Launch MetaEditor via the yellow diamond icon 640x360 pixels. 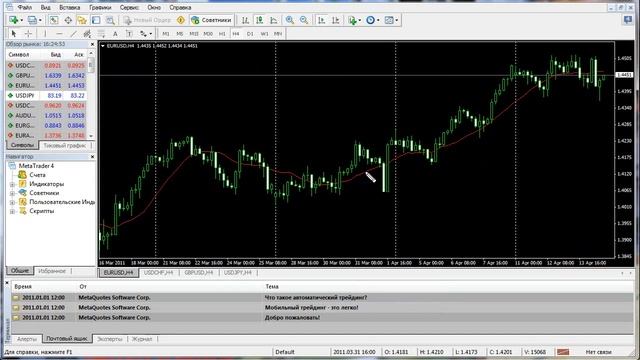click(x=181, y=20)
